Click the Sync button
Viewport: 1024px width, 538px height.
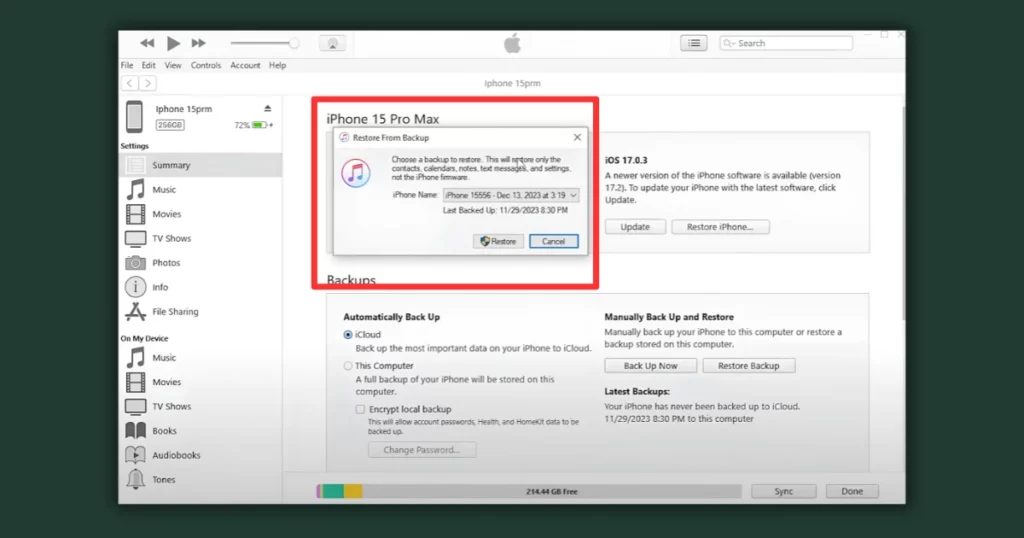(x=784, y=491)
